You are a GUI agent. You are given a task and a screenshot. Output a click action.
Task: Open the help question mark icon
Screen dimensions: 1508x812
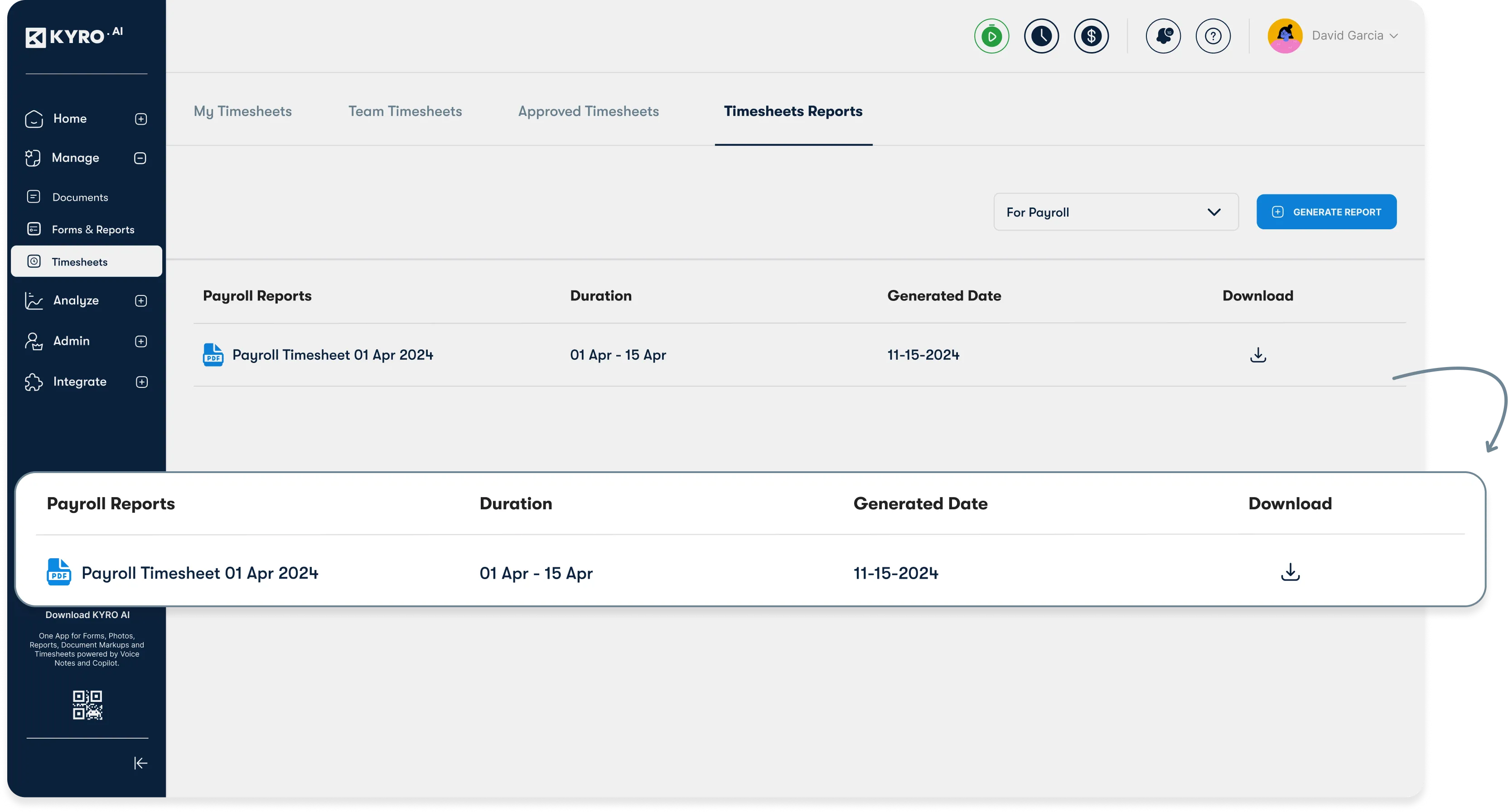click(1213, 36)
